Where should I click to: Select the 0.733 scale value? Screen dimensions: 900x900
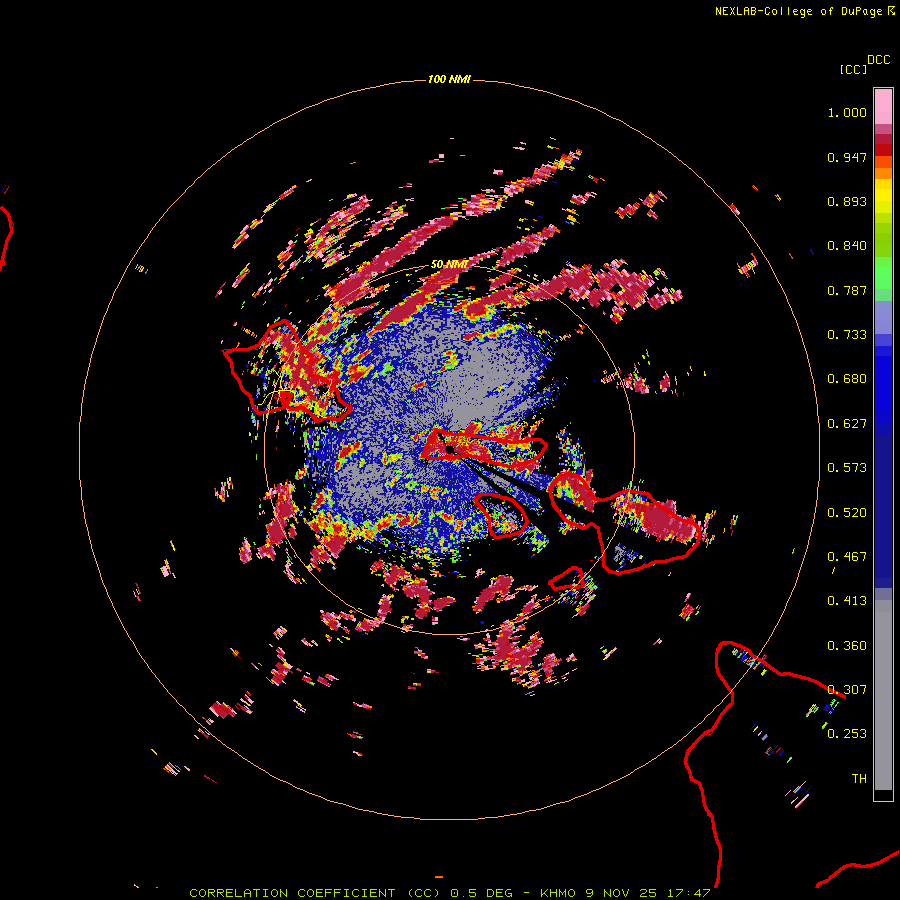point(847,335)
